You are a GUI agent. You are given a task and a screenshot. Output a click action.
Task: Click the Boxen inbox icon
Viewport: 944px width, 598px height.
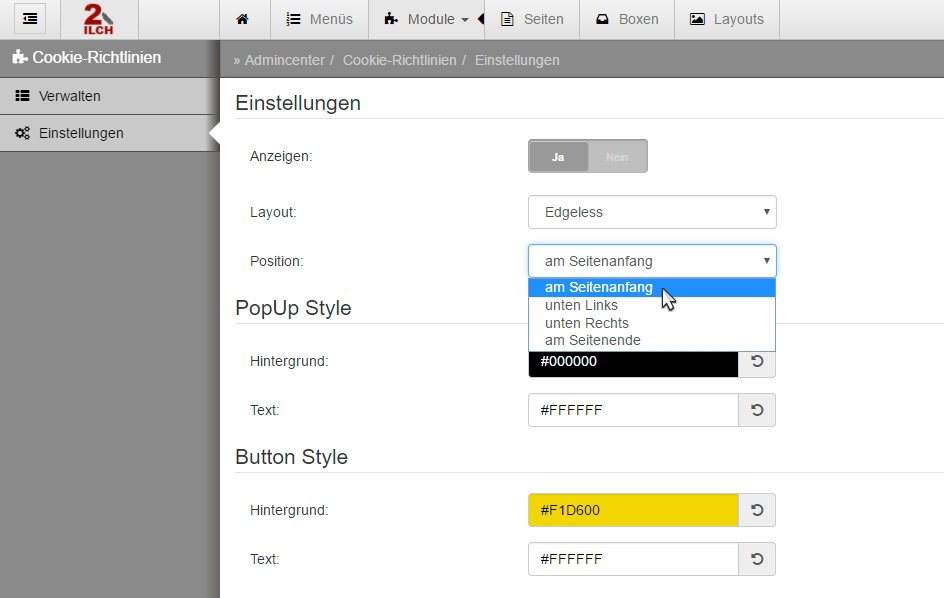(602, 19)
